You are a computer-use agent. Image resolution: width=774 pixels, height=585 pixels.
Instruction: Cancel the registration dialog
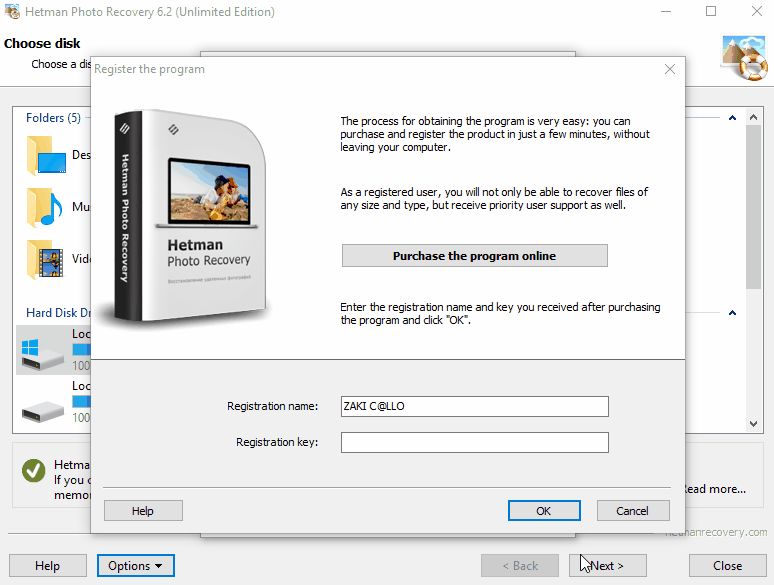point(633,510)
